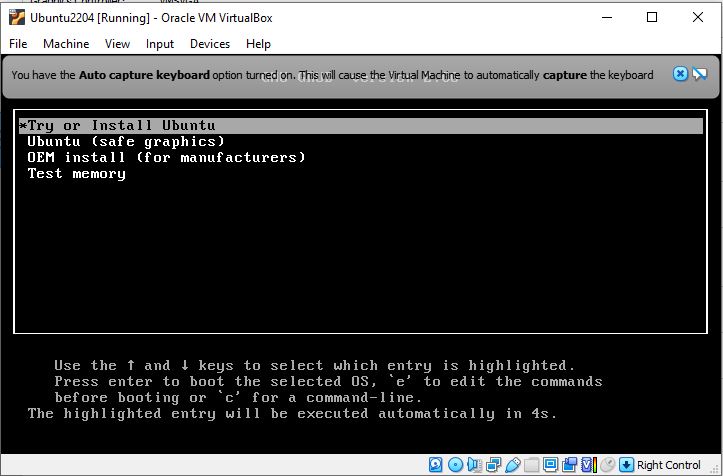Click the recording status bar icon
Viewport: 723px width, 476px height.
pyautogui.click(x=569, y=464)
